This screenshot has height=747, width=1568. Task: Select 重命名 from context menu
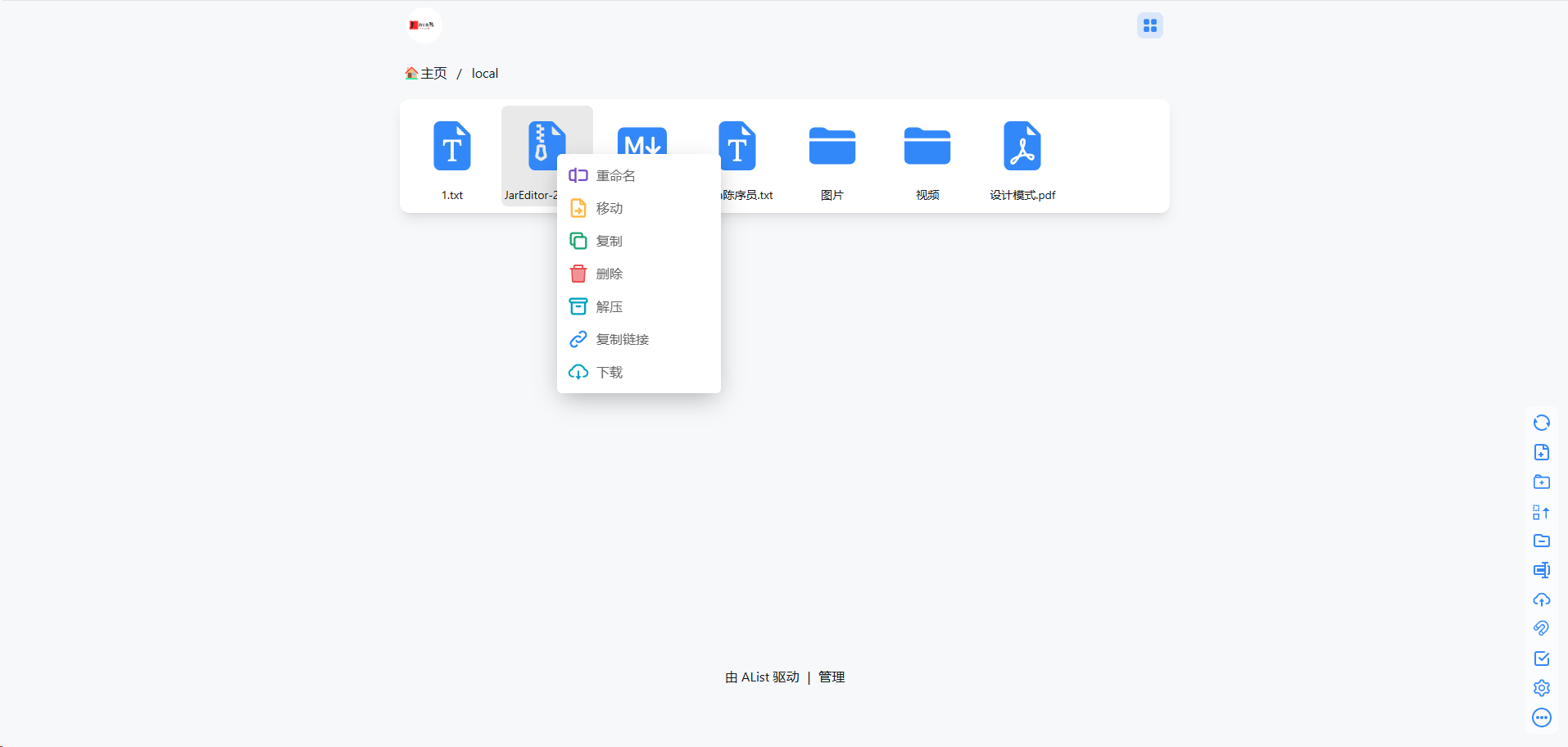[x=639, y=175]
